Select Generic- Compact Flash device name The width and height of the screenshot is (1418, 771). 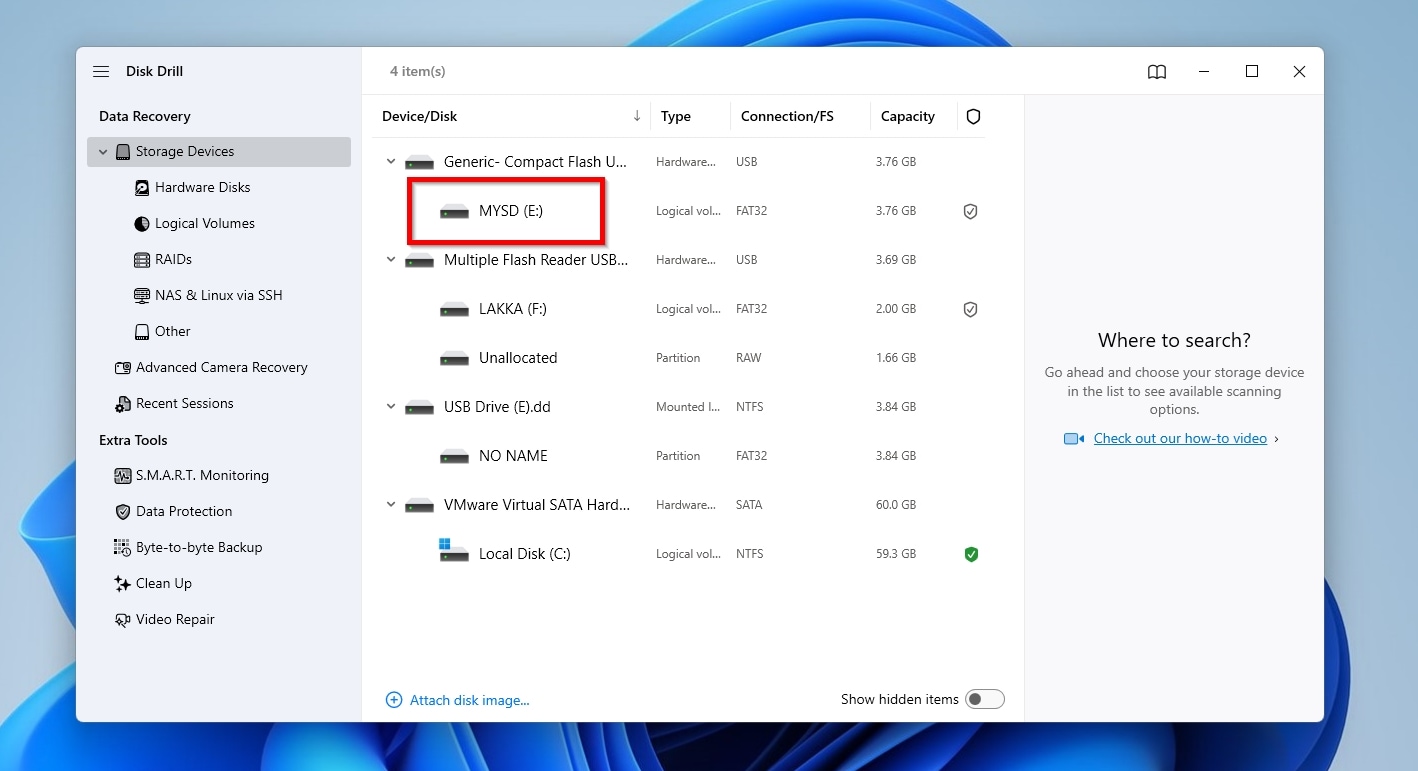coord(536,162)
